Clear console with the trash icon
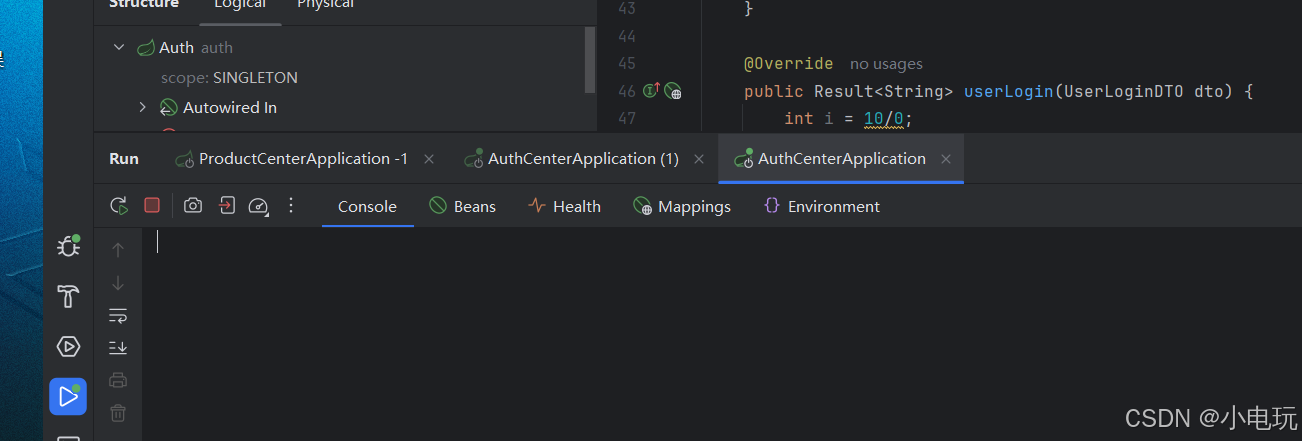Viewport: 1302px width, 441px height. click(118, 412)
